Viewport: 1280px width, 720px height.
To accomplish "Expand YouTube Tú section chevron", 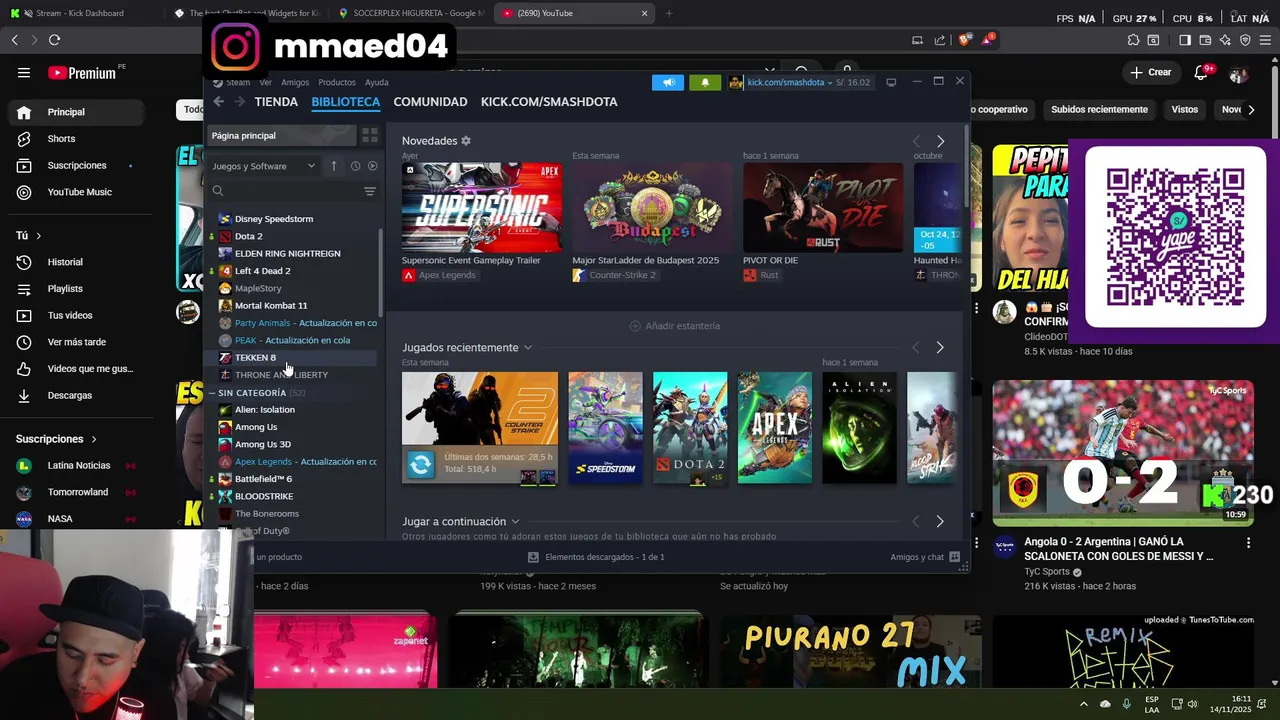I will point(39,236).
